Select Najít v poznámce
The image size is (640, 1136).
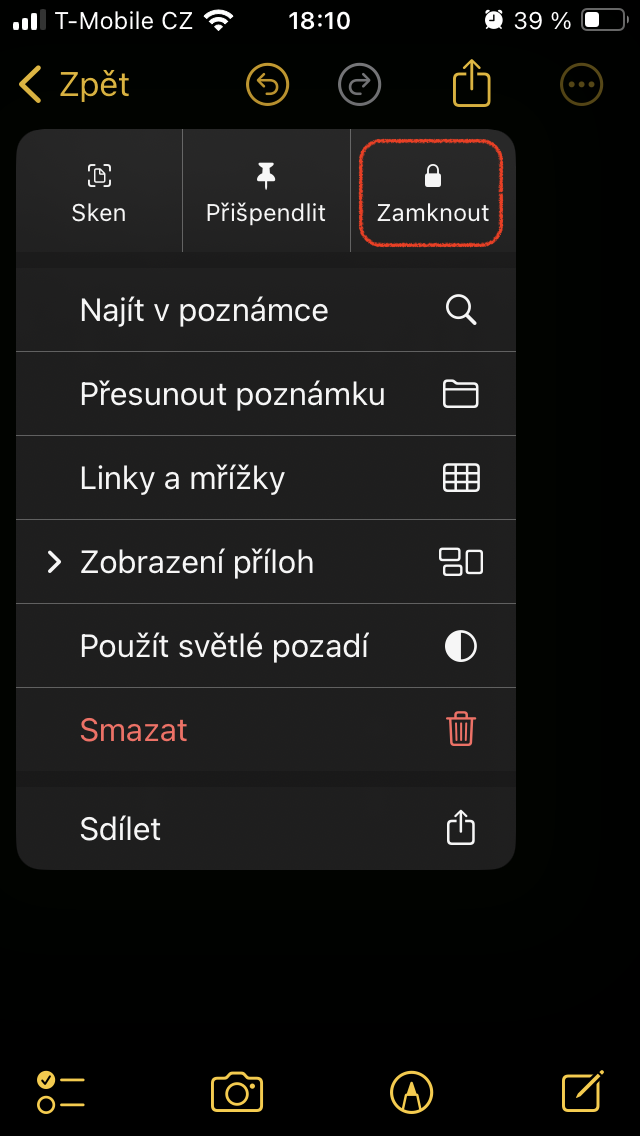click(266, 310)
